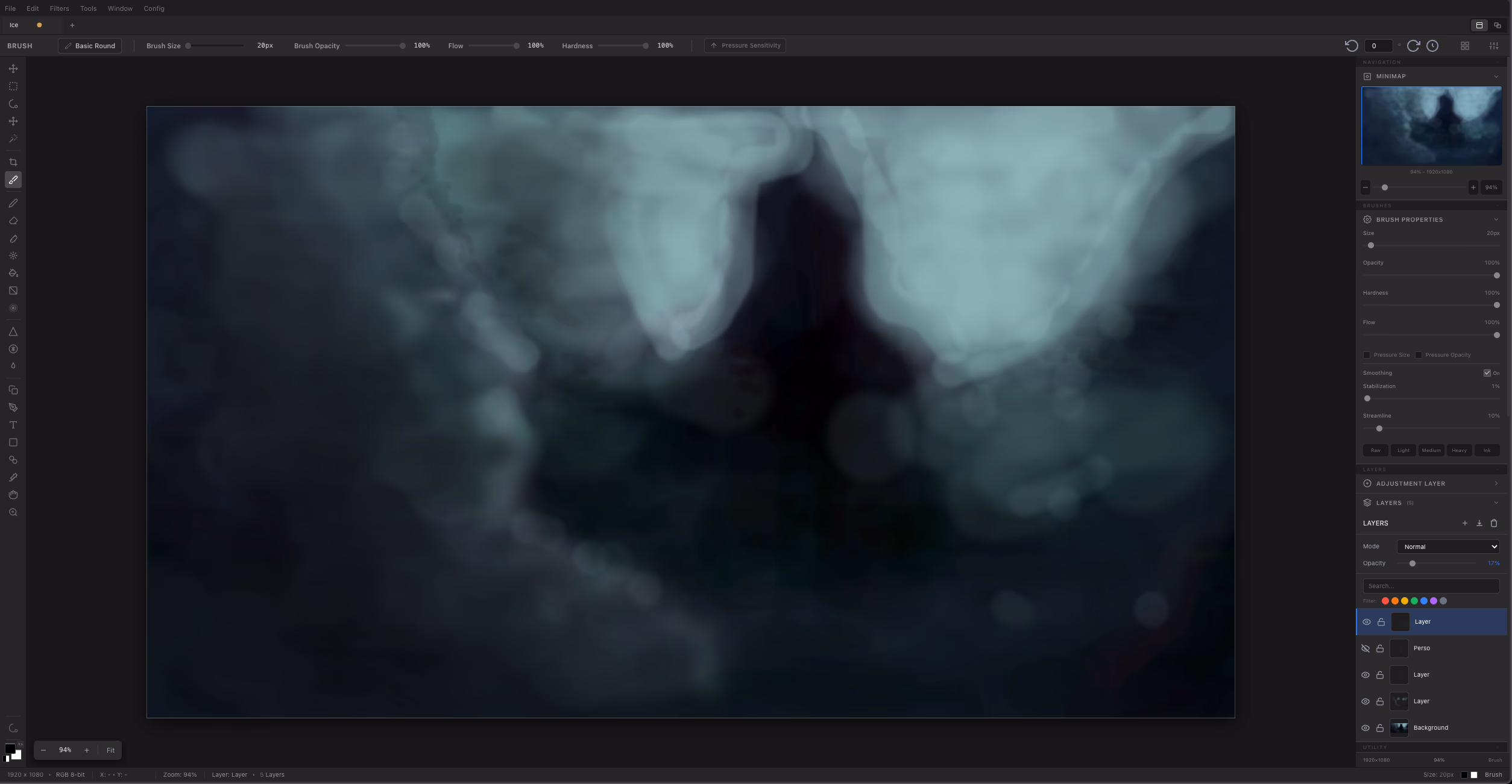
Task: Select the Paint Bucket fill tool
Action: [x=13, y=273]
